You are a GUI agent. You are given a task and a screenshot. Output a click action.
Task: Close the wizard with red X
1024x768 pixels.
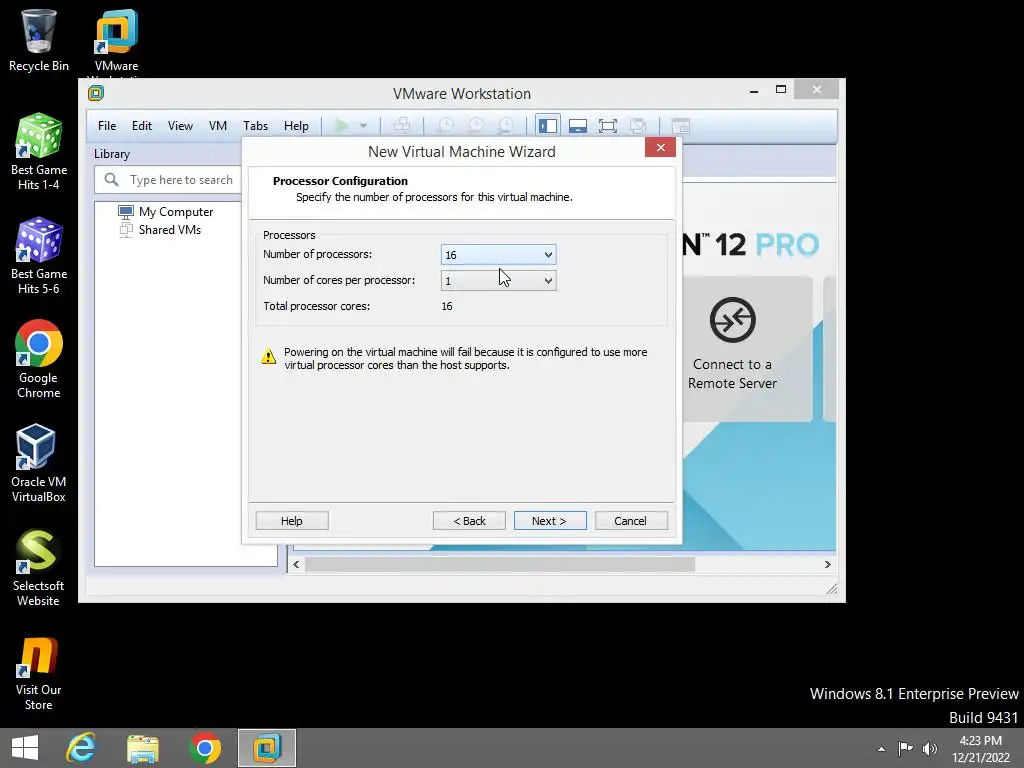[x=660, y=147]
